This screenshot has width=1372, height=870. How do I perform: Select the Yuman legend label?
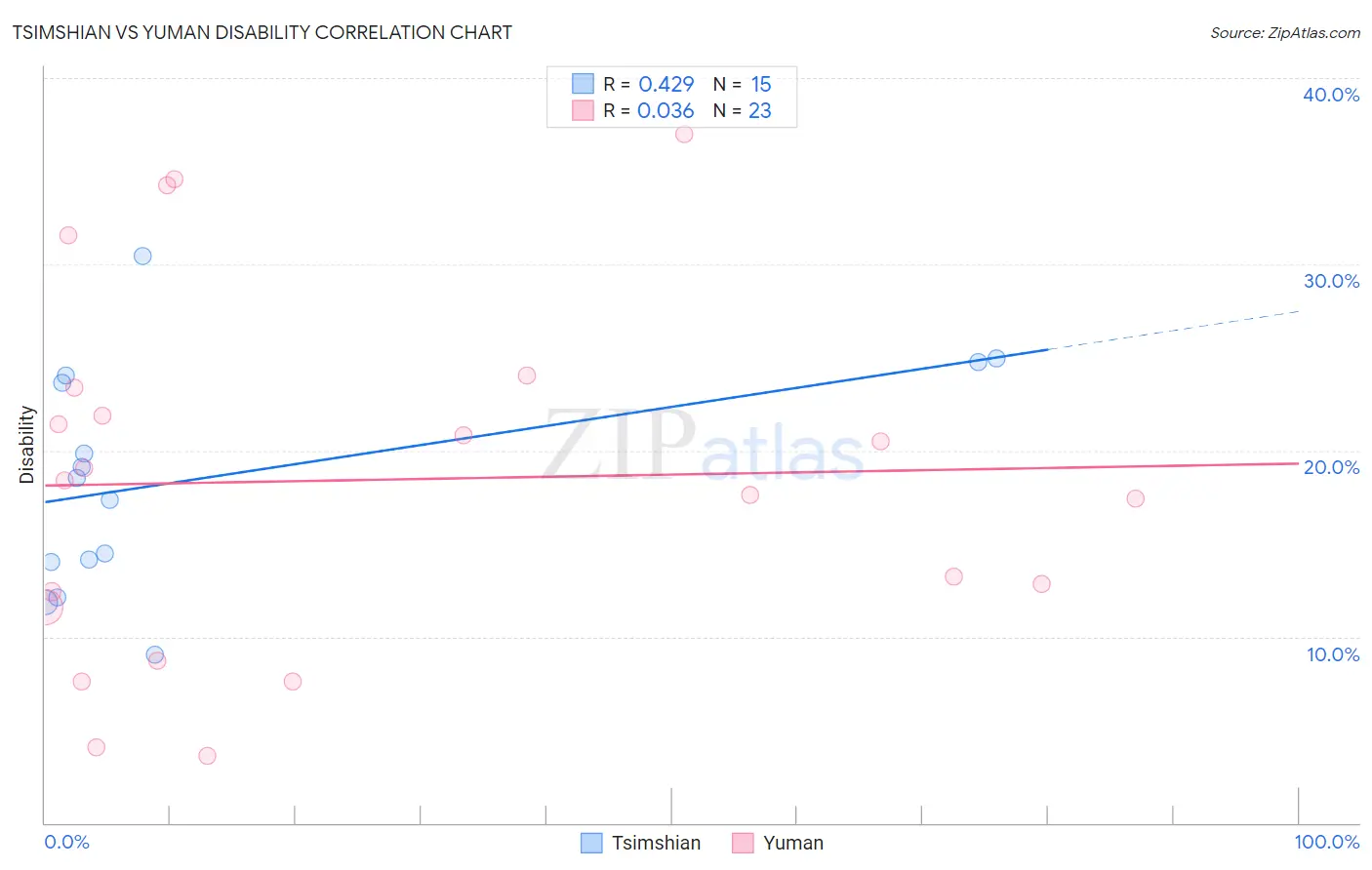(x=793, y=843)
